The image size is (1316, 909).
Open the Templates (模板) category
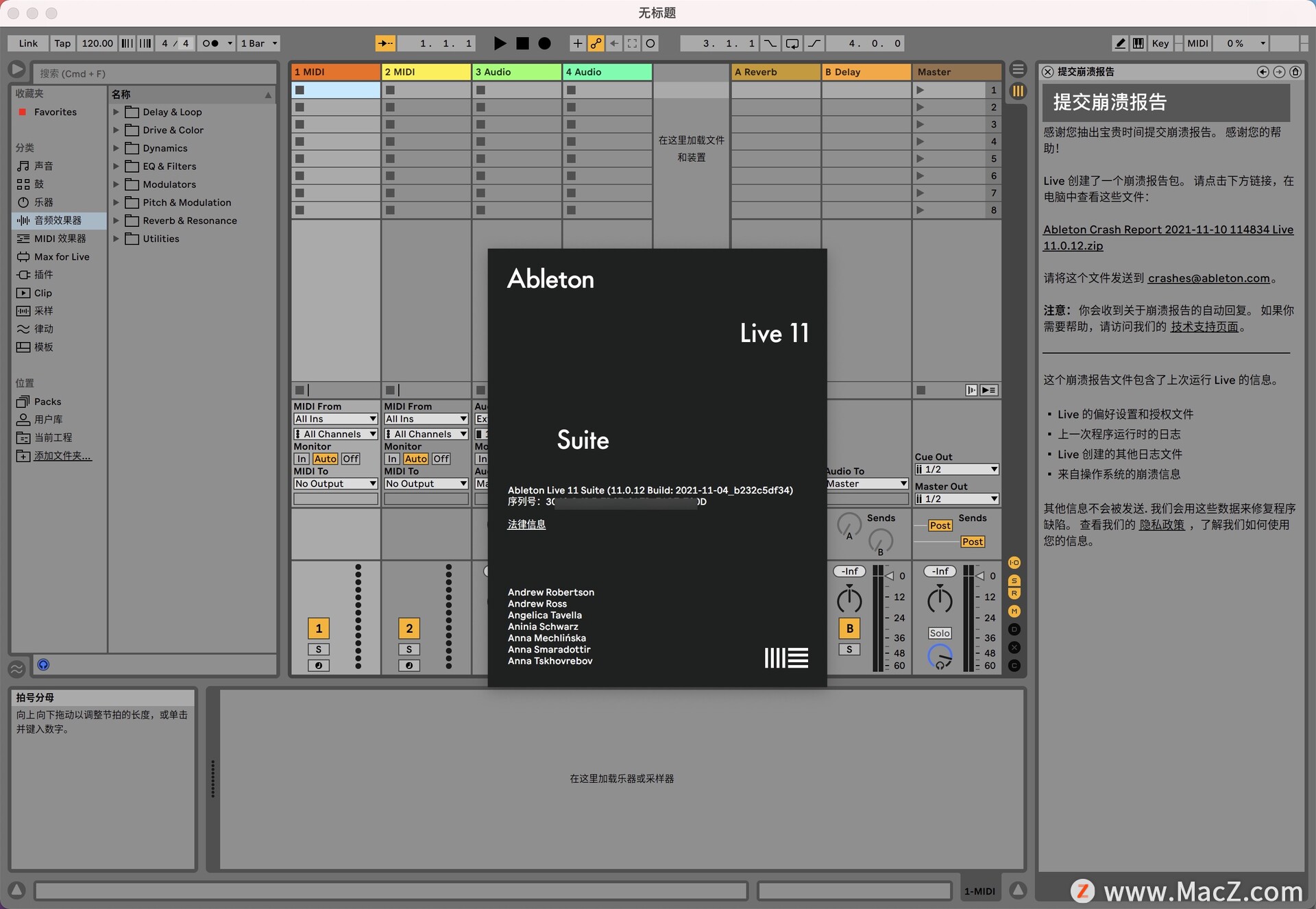click(x=43, y=347)
